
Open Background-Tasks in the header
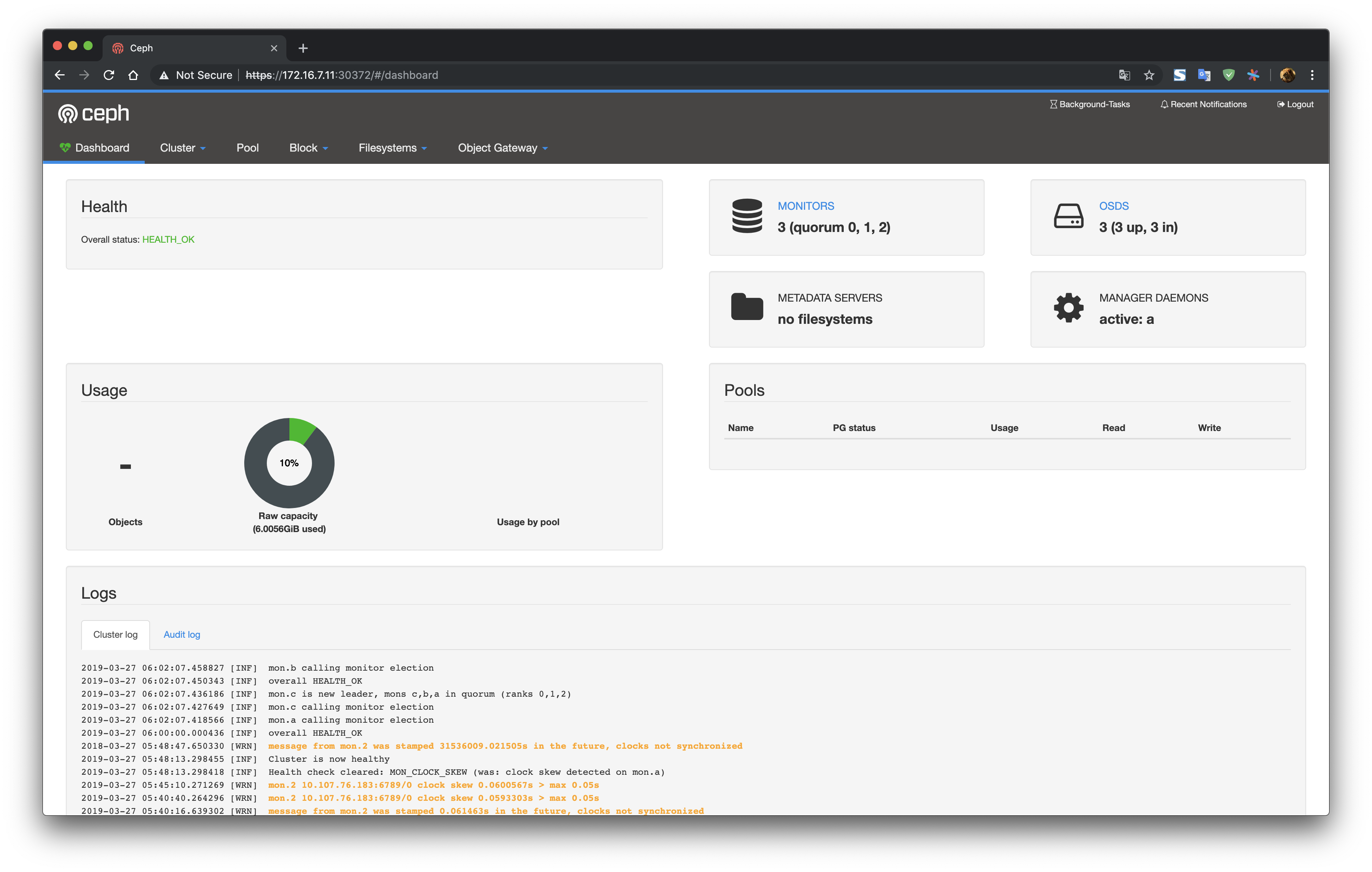[1090, 104]
